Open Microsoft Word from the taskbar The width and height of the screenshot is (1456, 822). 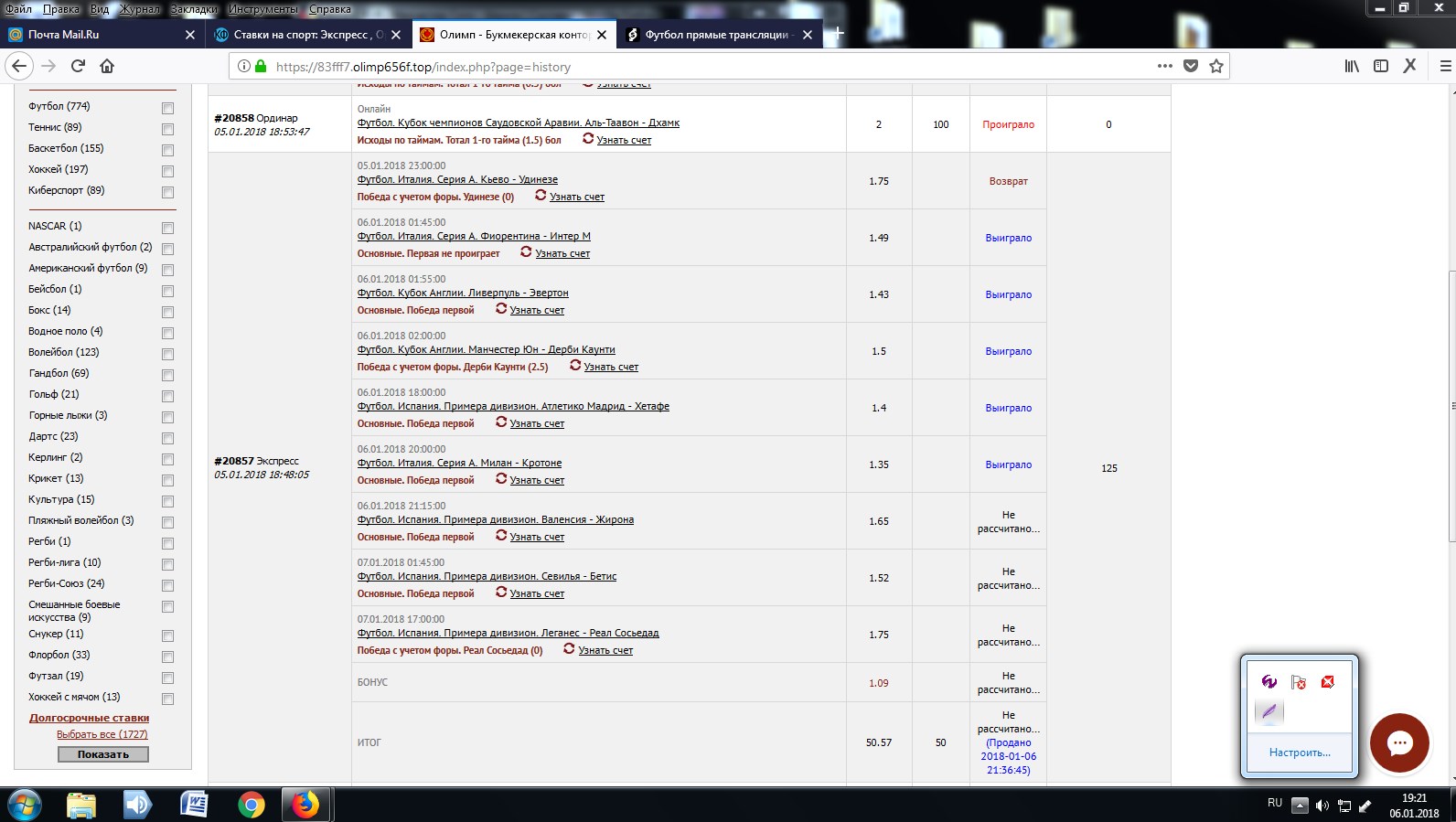pos(194,805)
